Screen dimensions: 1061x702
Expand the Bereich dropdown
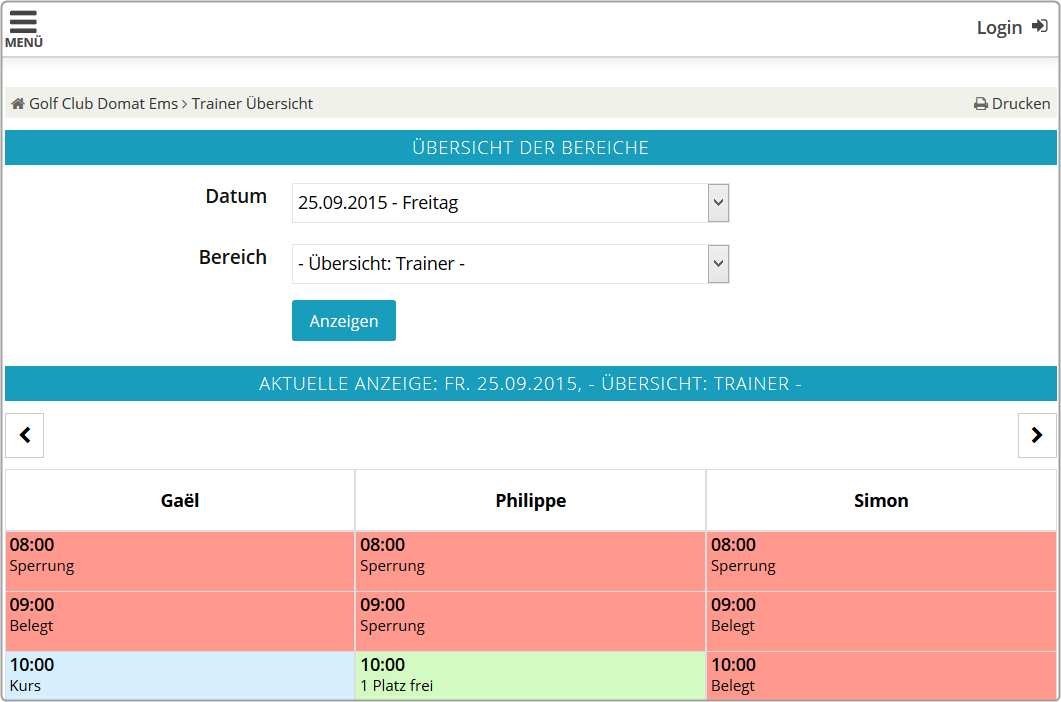pos(718,264)
